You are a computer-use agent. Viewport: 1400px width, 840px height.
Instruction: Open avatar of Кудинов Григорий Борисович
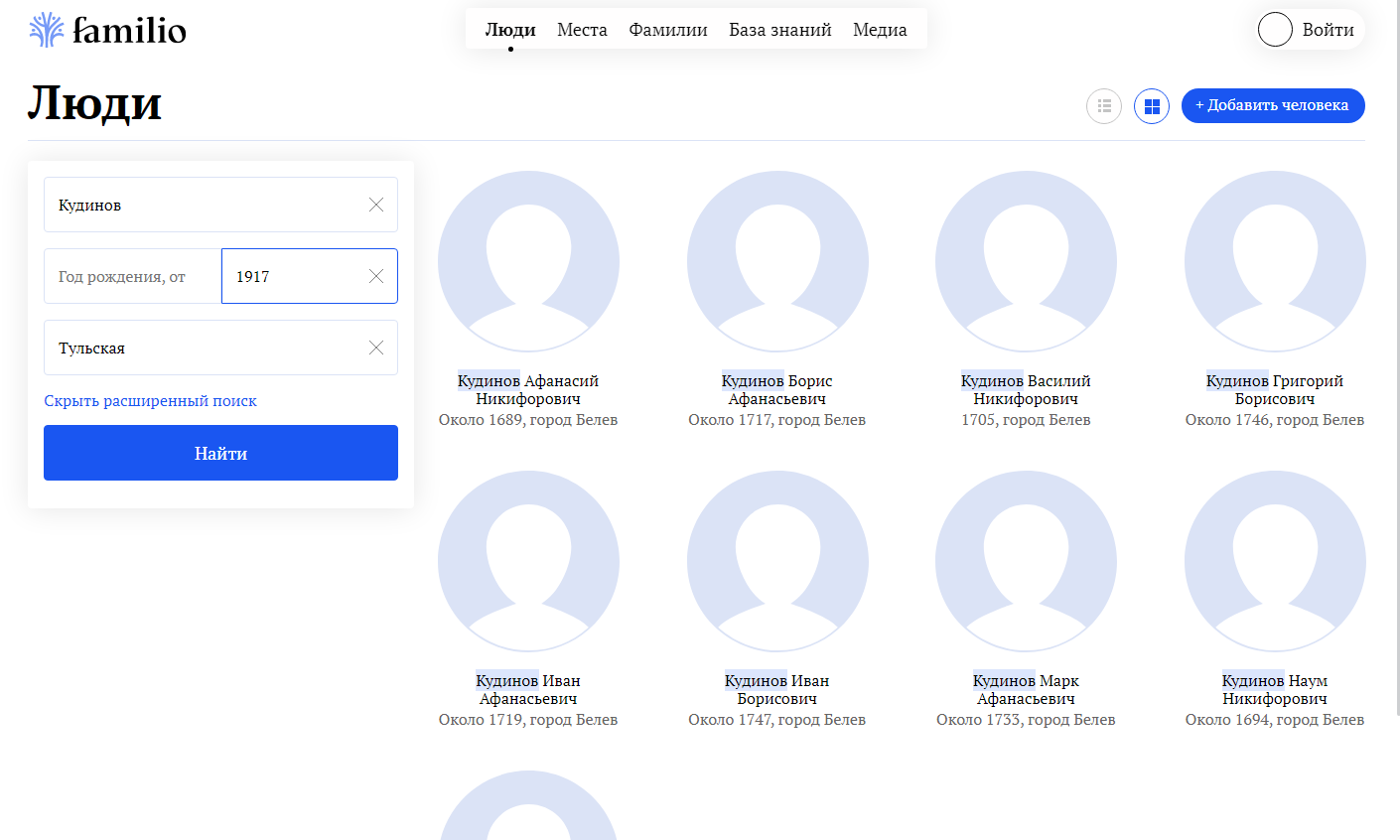(1275, 262)
